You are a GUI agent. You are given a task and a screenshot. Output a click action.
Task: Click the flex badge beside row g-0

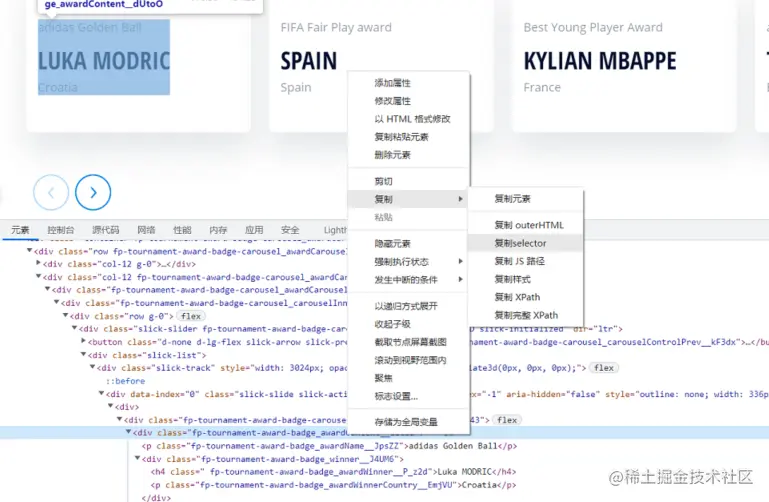191,316
